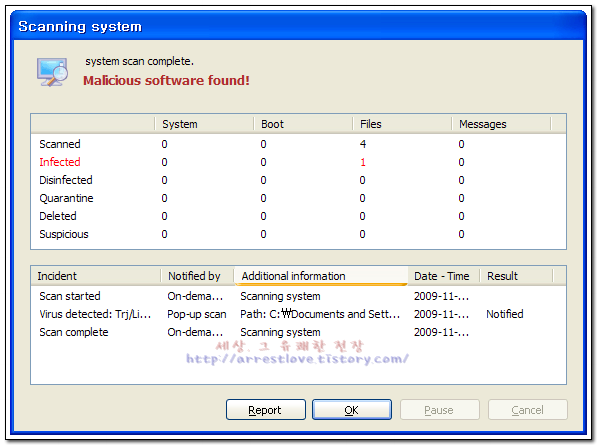Click the system scan monitor icon
Viewport: 597px width, 445px height.
52,72
